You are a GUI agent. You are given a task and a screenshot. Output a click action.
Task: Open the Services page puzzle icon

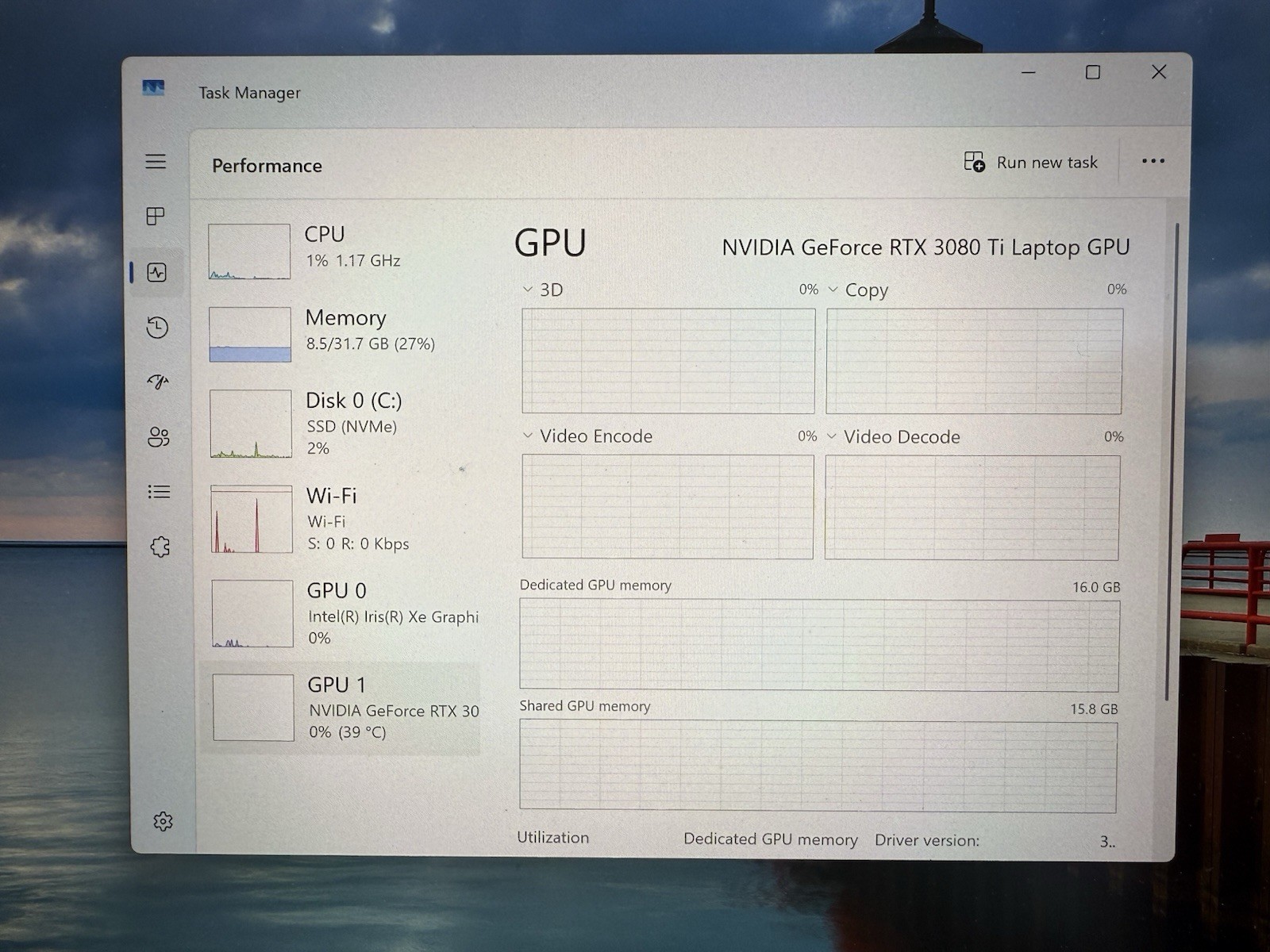160,547
